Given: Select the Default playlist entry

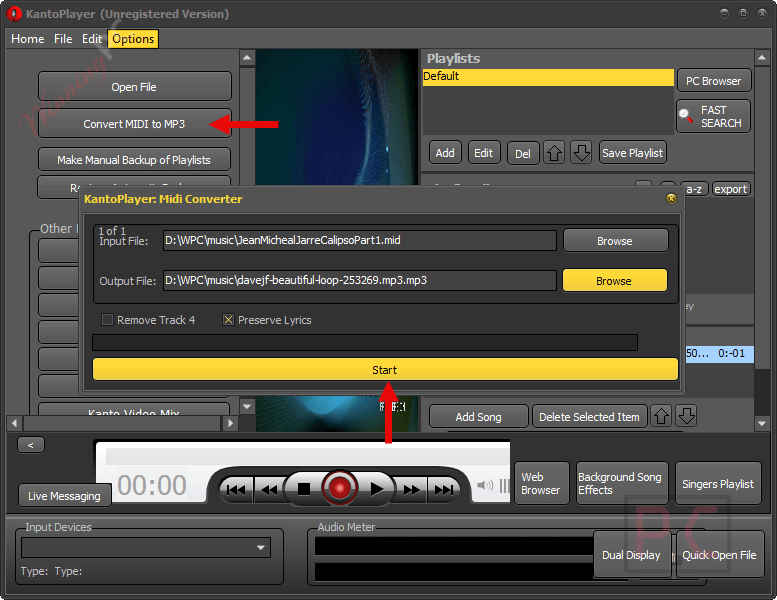Looking at the screenshot, I should 548,76.
